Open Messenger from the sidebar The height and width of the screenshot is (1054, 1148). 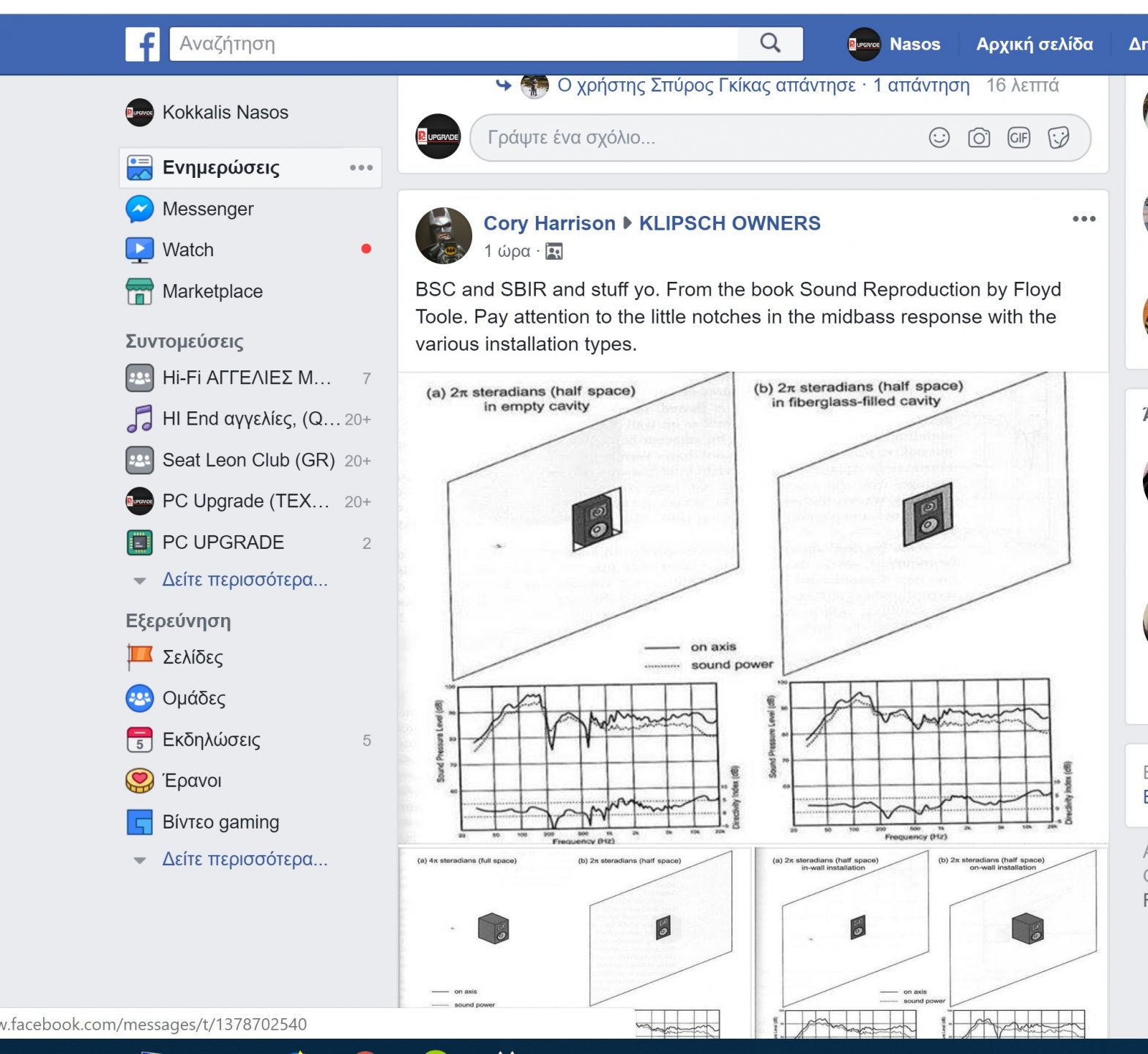pyautogui.click(x=208, y=209)
